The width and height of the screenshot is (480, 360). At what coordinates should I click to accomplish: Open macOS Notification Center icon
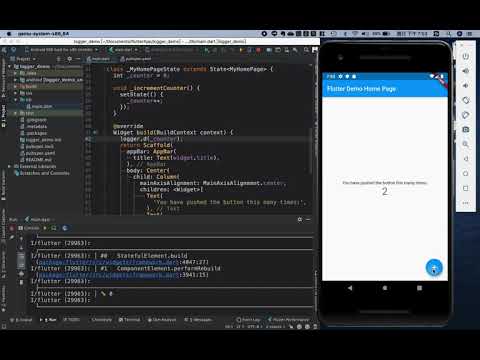click(x=470, y=34)
